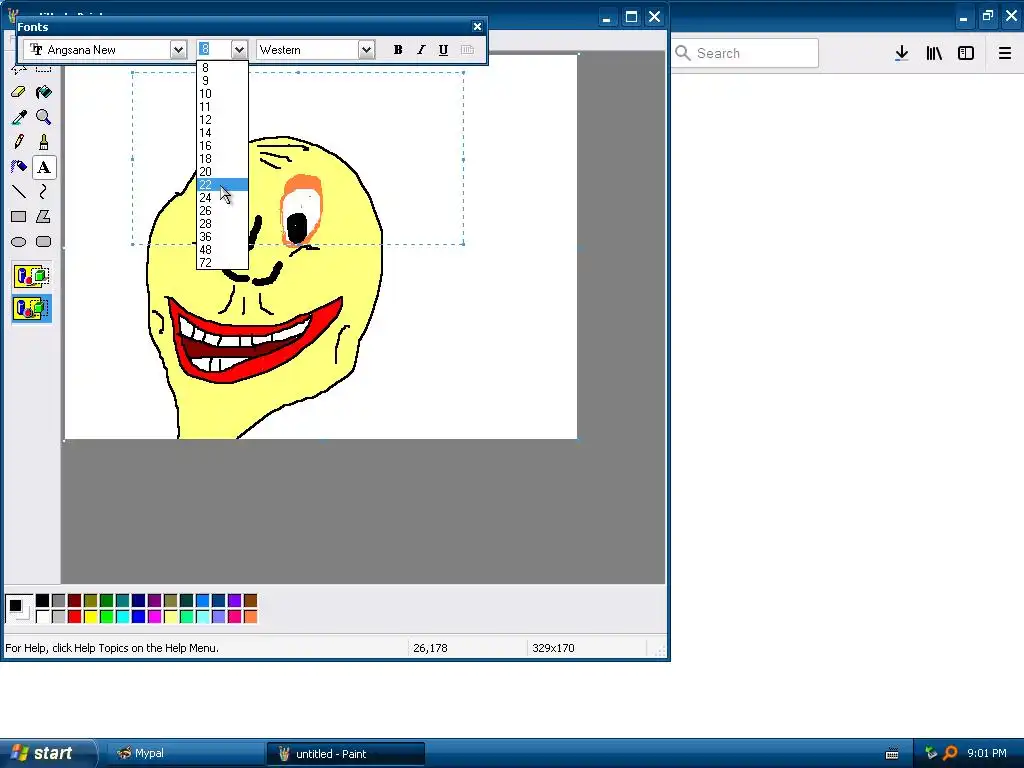1024x768 pixels.
Task: Set font size to 28
Action: point(222,224)
